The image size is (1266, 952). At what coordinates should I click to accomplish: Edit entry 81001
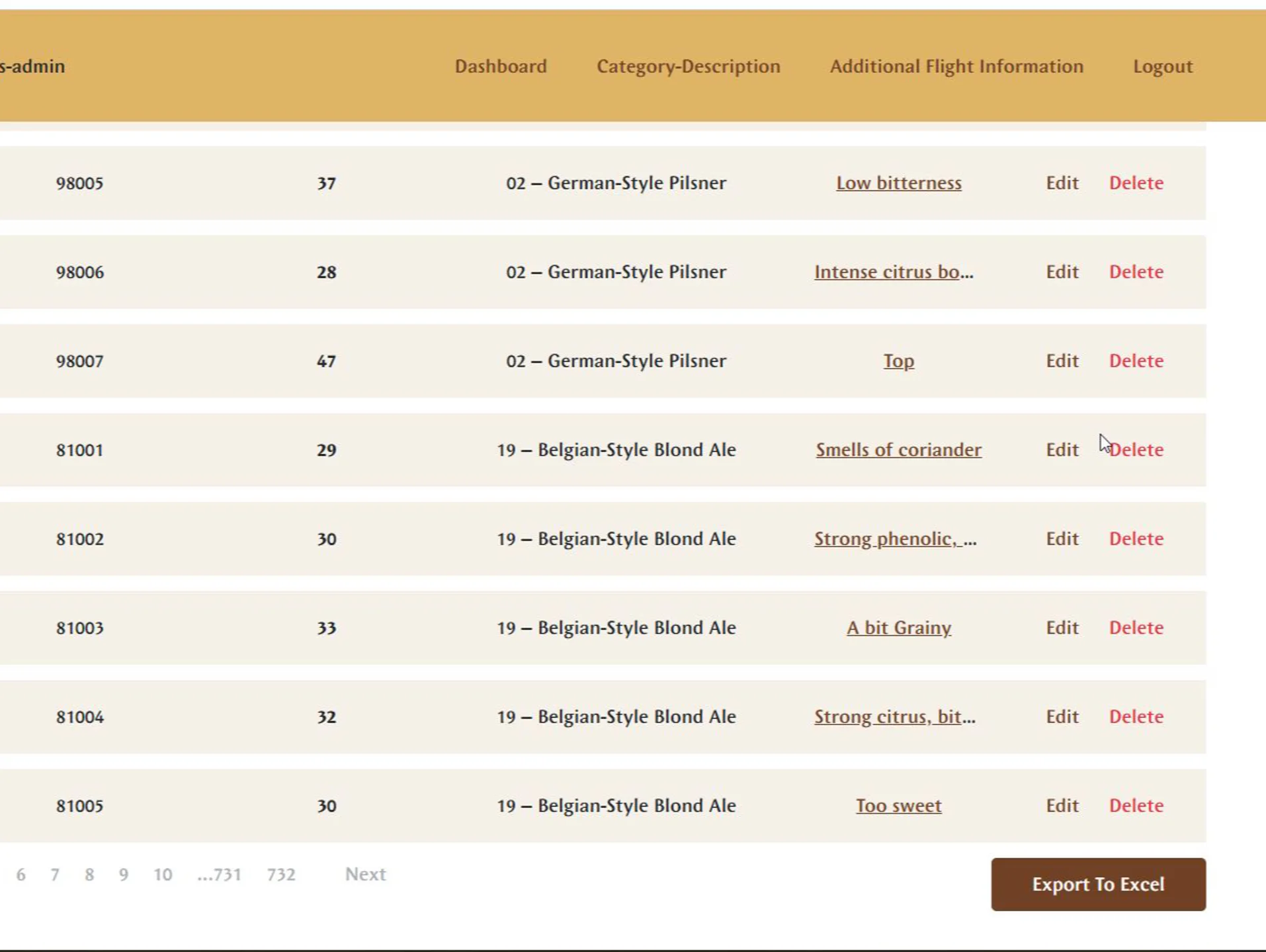pyautogui.click(x=1062, y=450)
